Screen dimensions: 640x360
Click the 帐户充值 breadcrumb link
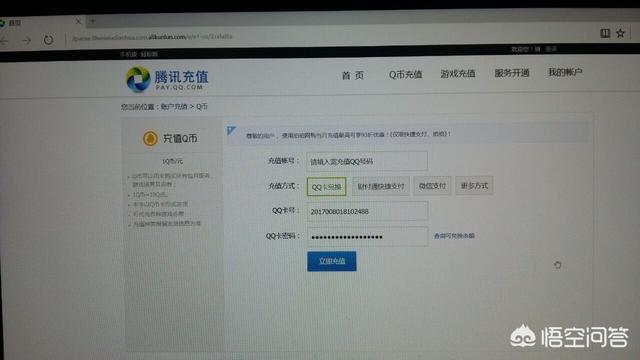(x=173, y=107)
